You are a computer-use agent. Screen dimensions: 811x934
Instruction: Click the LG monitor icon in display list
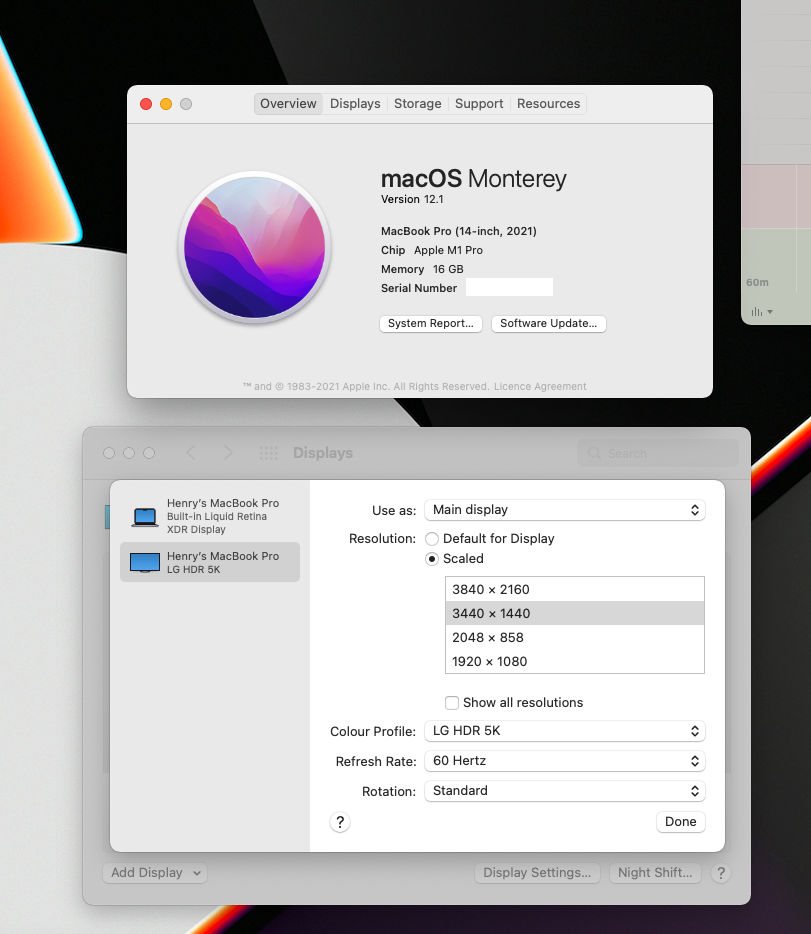coord(145,562)
